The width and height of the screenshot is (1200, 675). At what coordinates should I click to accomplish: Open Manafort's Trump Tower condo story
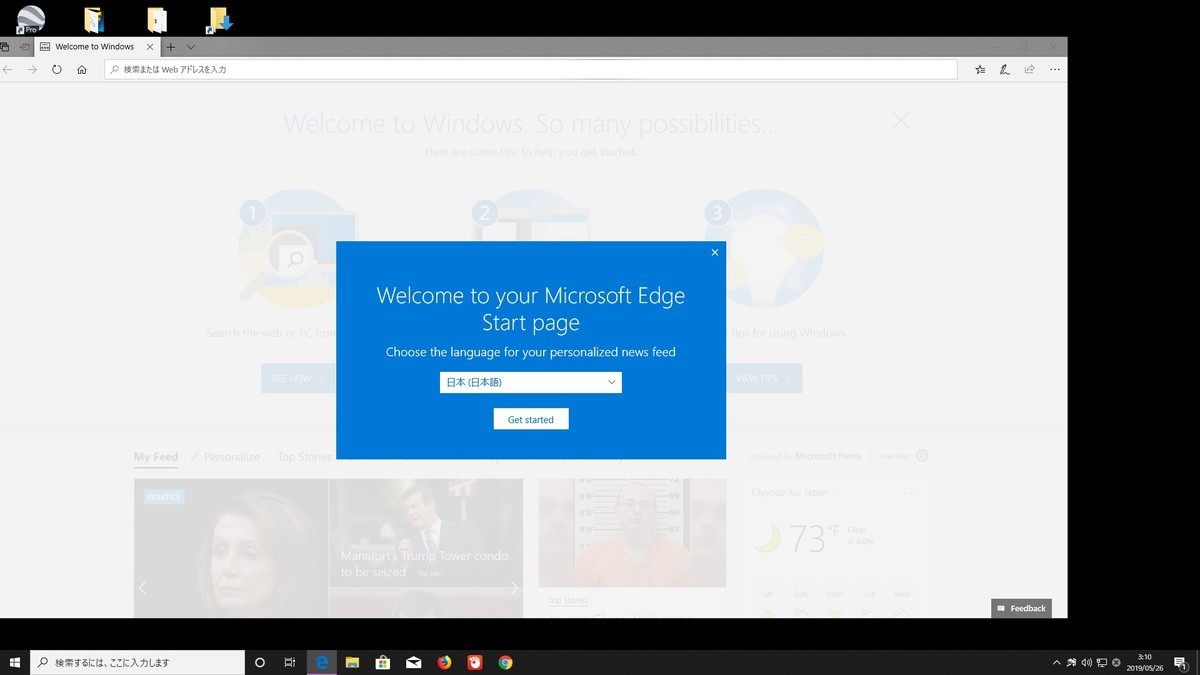coord(424,563)
